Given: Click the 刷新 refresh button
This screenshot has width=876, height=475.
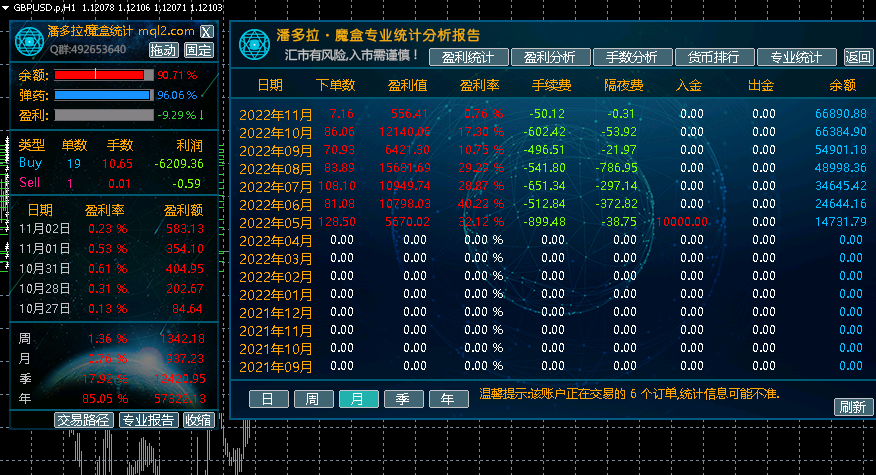Looking at the screenshot, I should (853, 407).
